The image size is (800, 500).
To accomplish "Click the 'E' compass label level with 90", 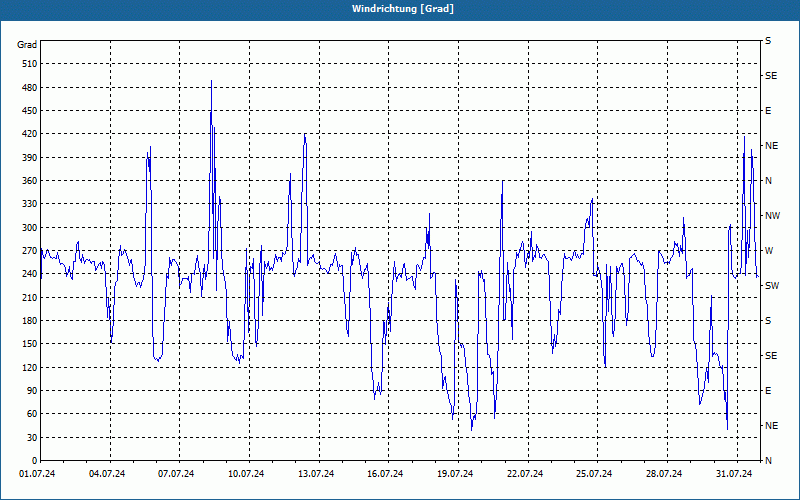I will pyautogui.click(x=768, y=391).
